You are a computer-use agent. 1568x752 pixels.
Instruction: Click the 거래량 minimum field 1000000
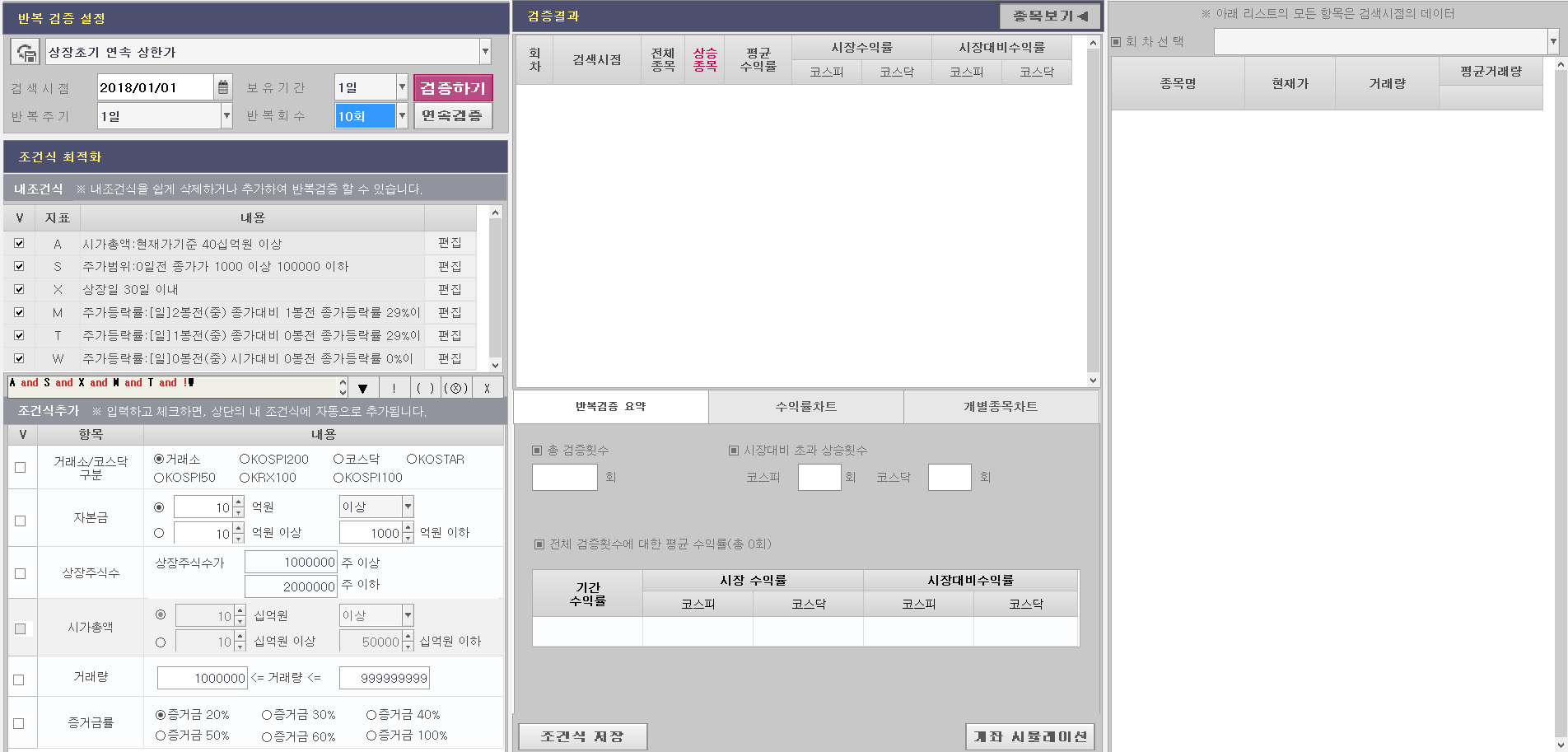pos(203,678)
